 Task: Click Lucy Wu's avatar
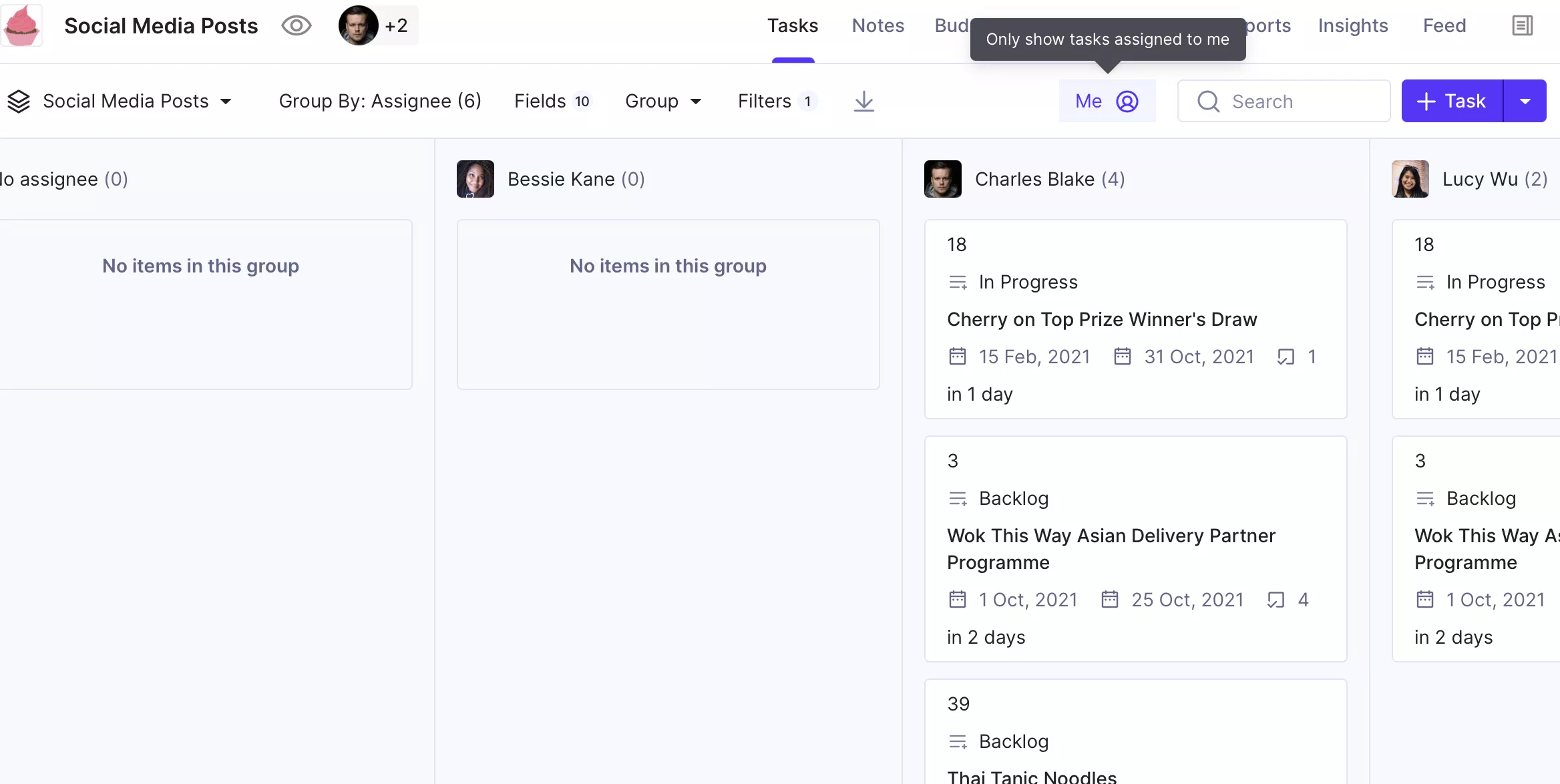pos(1410,179)
